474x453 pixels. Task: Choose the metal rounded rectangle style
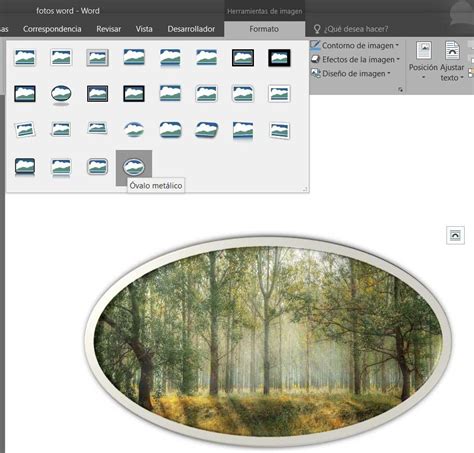click(x=97, y=167)
